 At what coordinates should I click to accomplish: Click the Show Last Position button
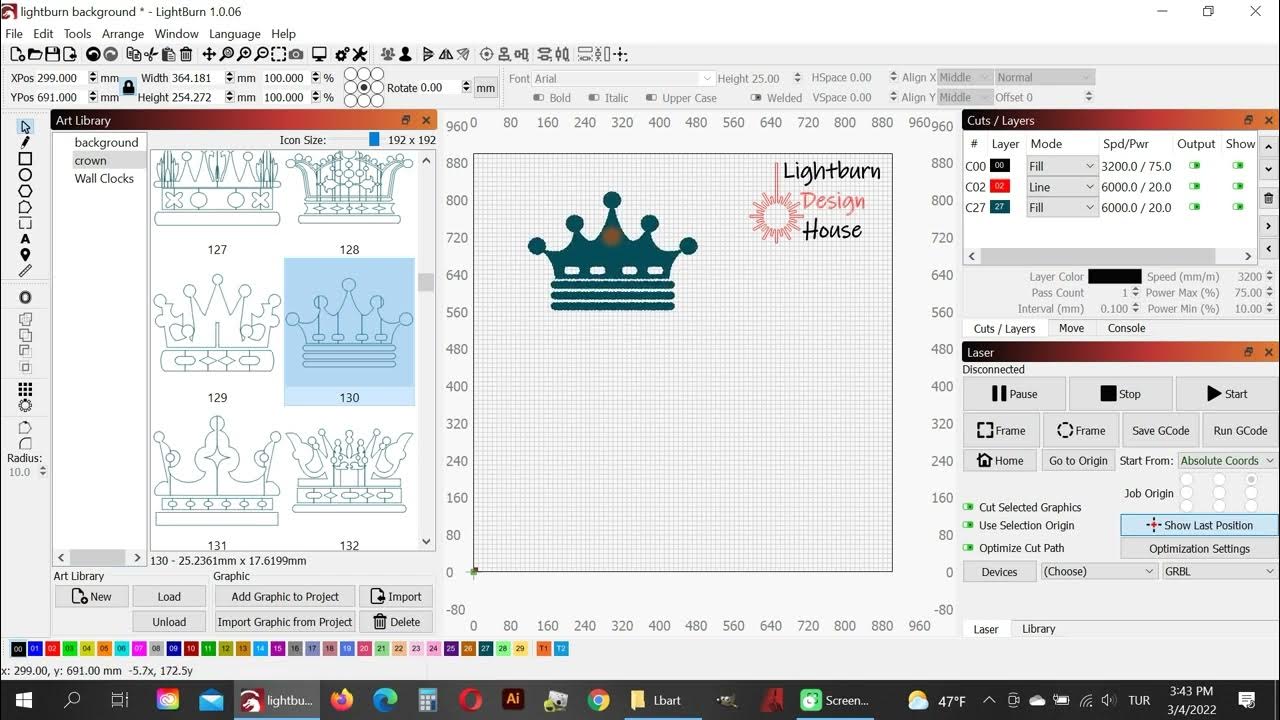1199,525
